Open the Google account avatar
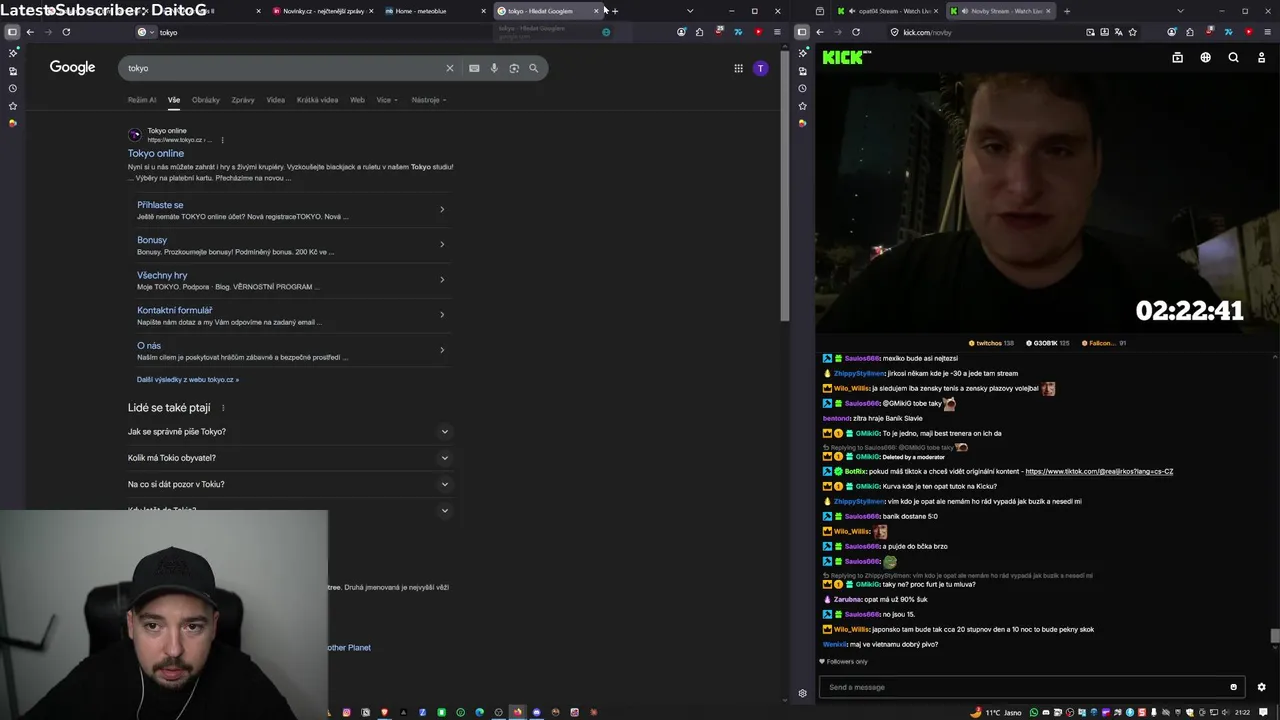Image resolution: width=1280 pixels, height=720 pixels. (761, 68)
